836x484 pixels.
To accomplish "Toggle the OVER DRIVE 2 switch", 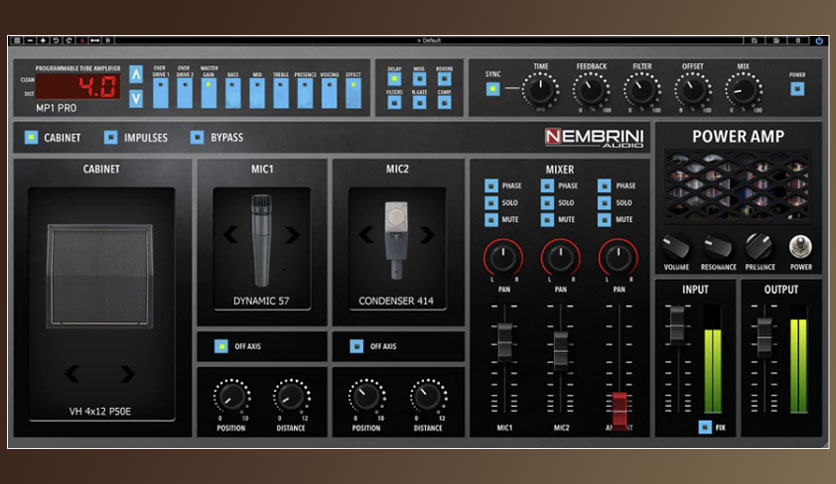I will pos(184,93).
